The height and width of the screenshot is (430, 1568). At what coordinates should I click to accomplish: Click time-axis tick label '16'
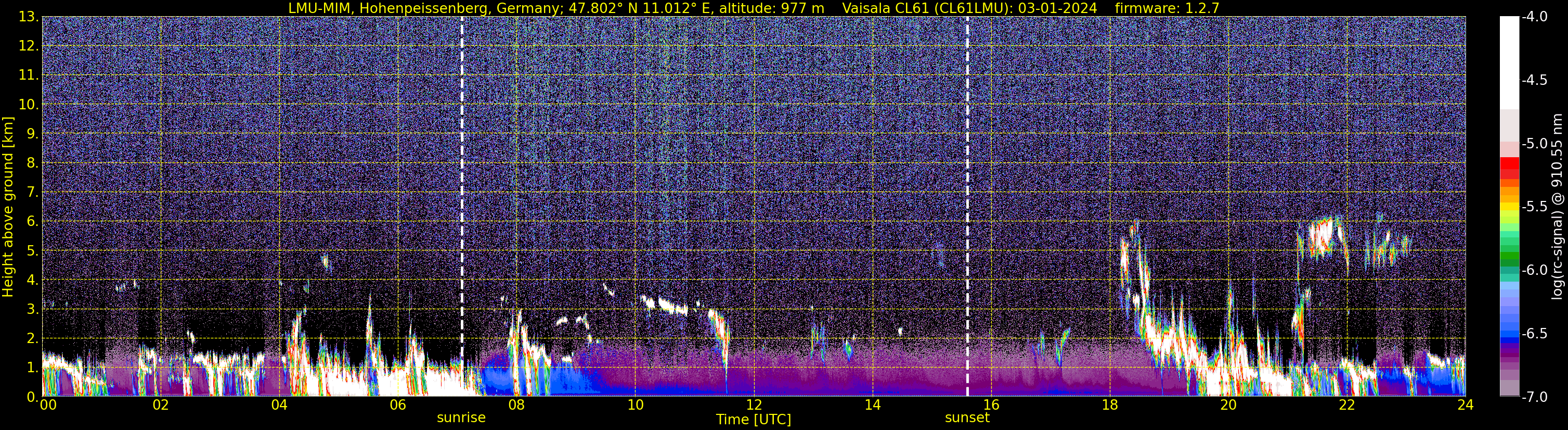[991, 405]
